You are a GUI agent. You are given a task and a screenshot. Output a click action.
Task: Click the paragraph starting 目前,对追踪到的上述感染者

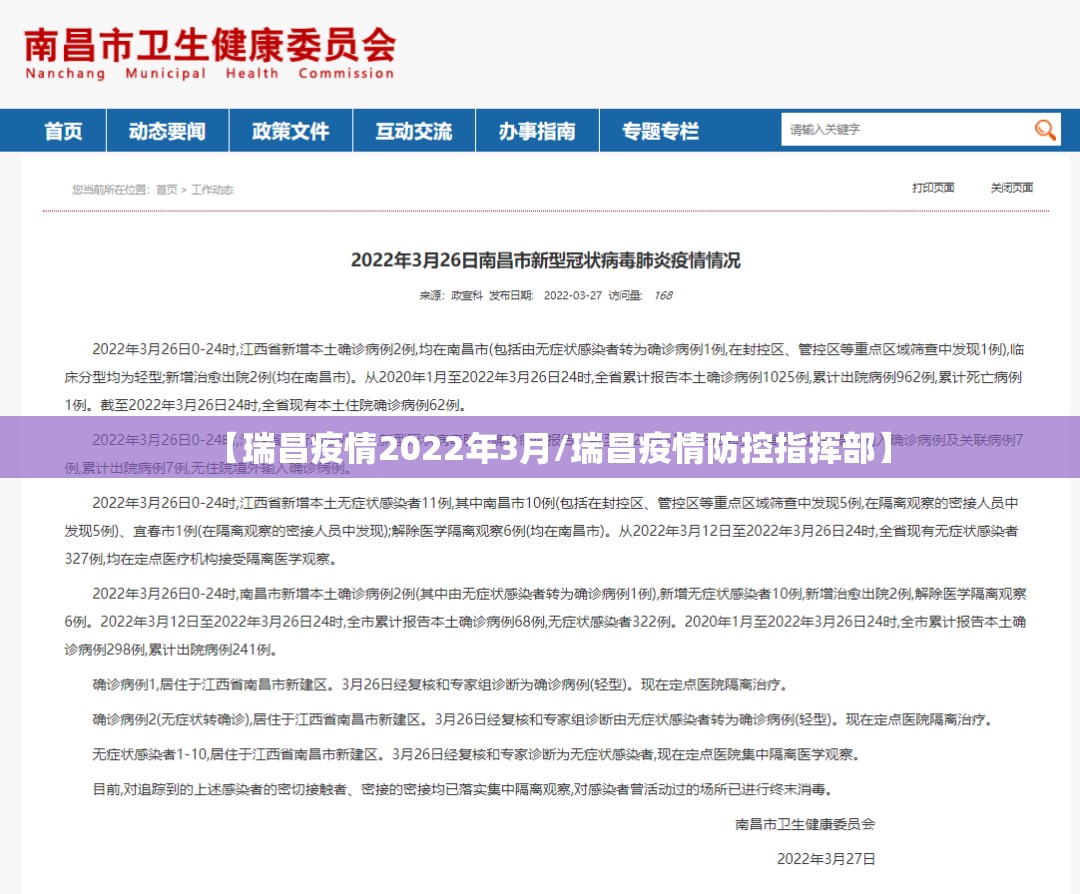[x=463, y=789]
